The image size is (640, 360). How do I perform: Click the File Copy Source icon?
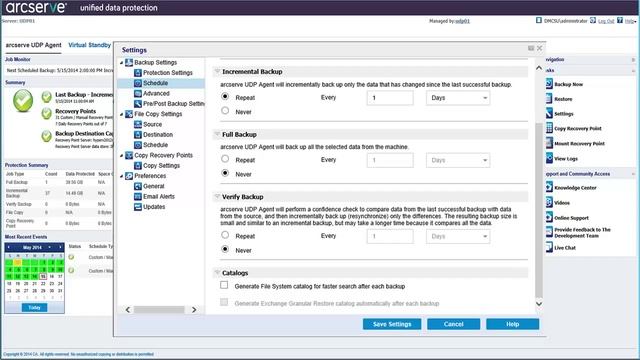138,124
